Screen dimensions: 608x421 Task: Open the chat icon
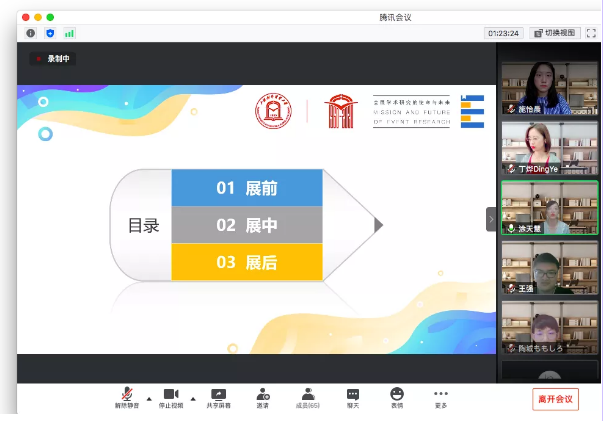tap(352, 395)
